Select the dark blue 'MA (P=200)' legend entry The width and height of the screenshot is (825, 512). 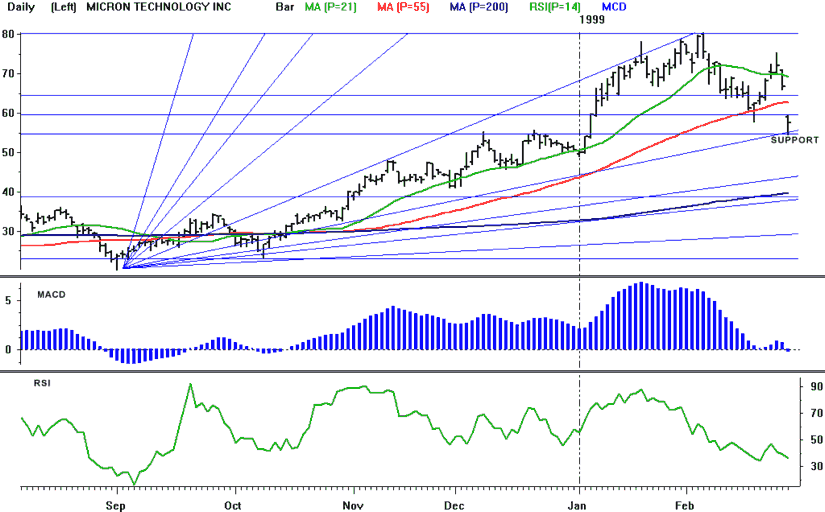479,7
